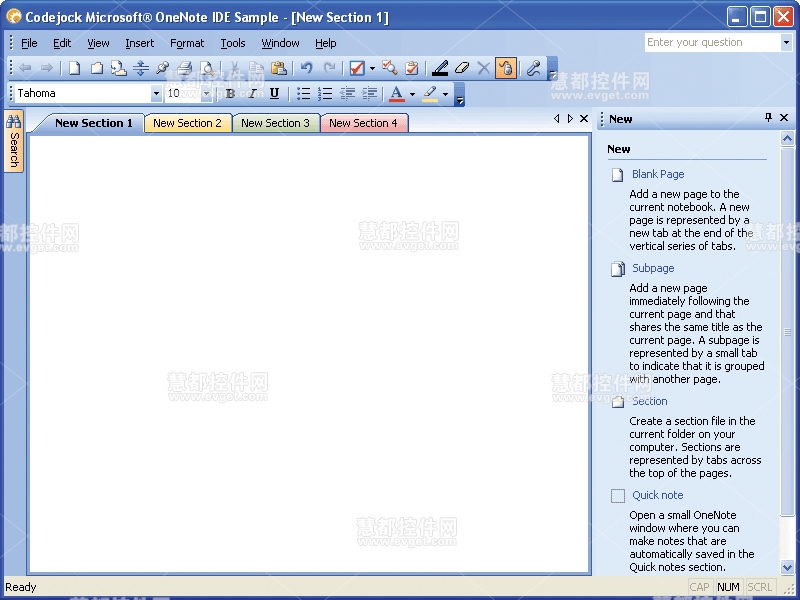The height and width of the screenshot is (600, 800).
Task: Expand the note flag dropdown arrow
Action: click(x=372, y=68)
